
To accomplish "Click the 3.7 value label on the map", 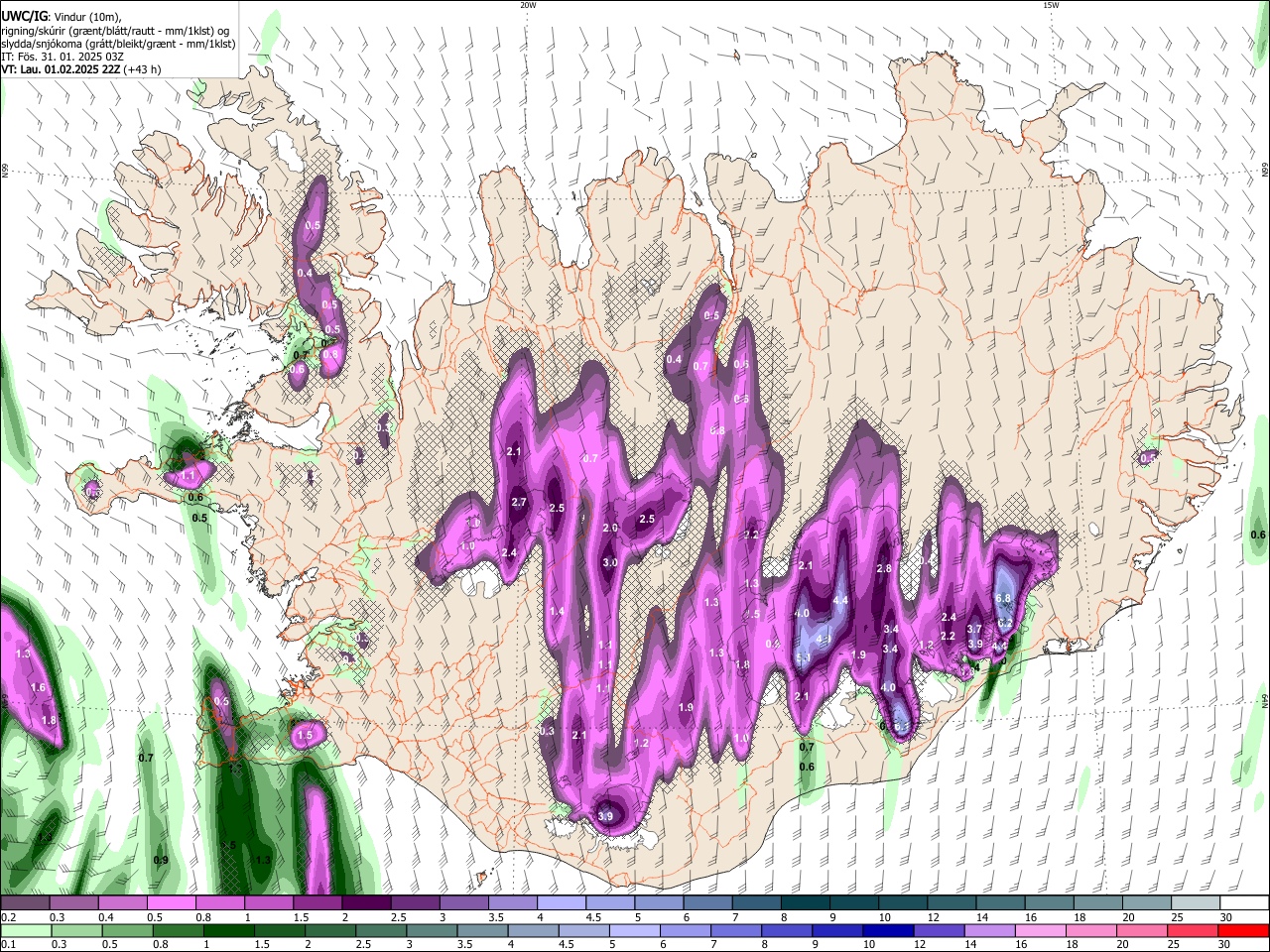I will pos(974,629).
